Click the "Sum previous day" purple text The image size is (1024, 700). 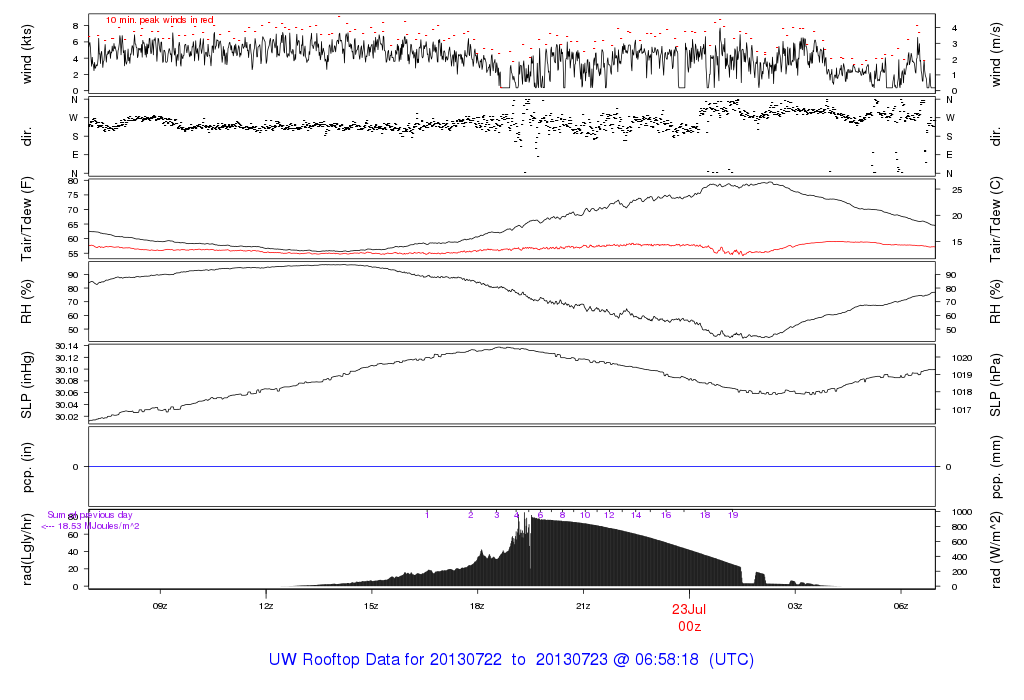(x=89, y=515)
